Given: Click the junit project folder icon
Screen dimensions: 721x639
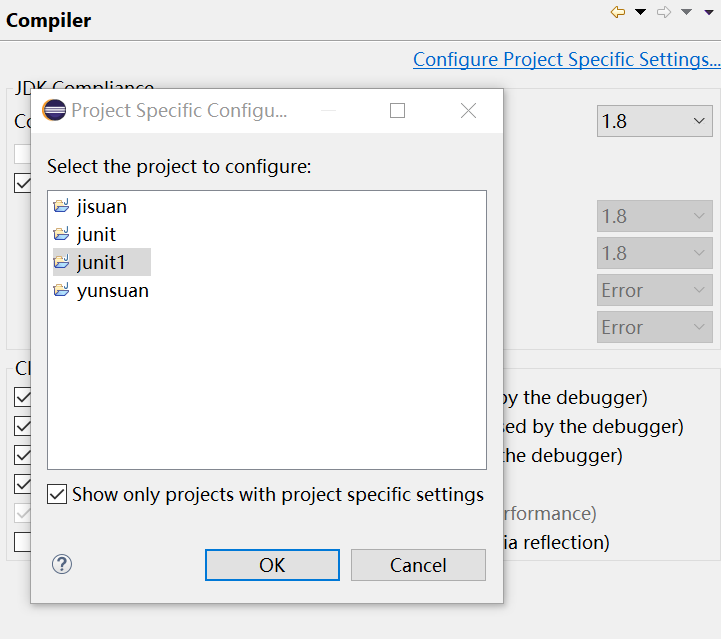Looking at the screenshot, I should [62, 235].
